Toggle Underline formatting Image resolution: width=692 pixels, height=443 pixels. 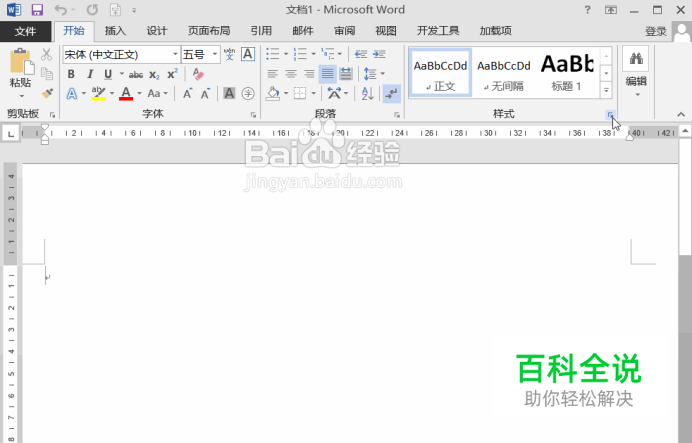pyautogui.click(x=108, y=74)
